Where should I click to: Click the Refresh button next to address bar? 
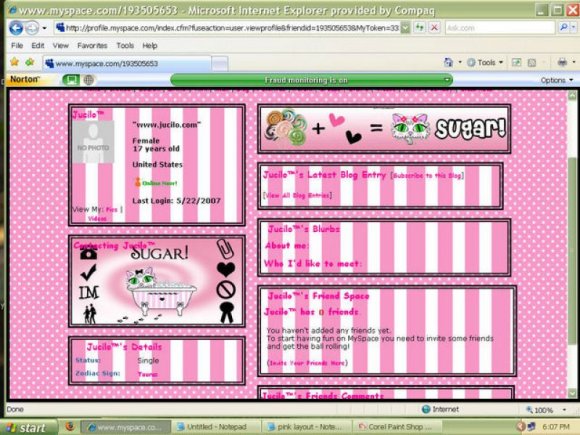[x=419, y=27]
